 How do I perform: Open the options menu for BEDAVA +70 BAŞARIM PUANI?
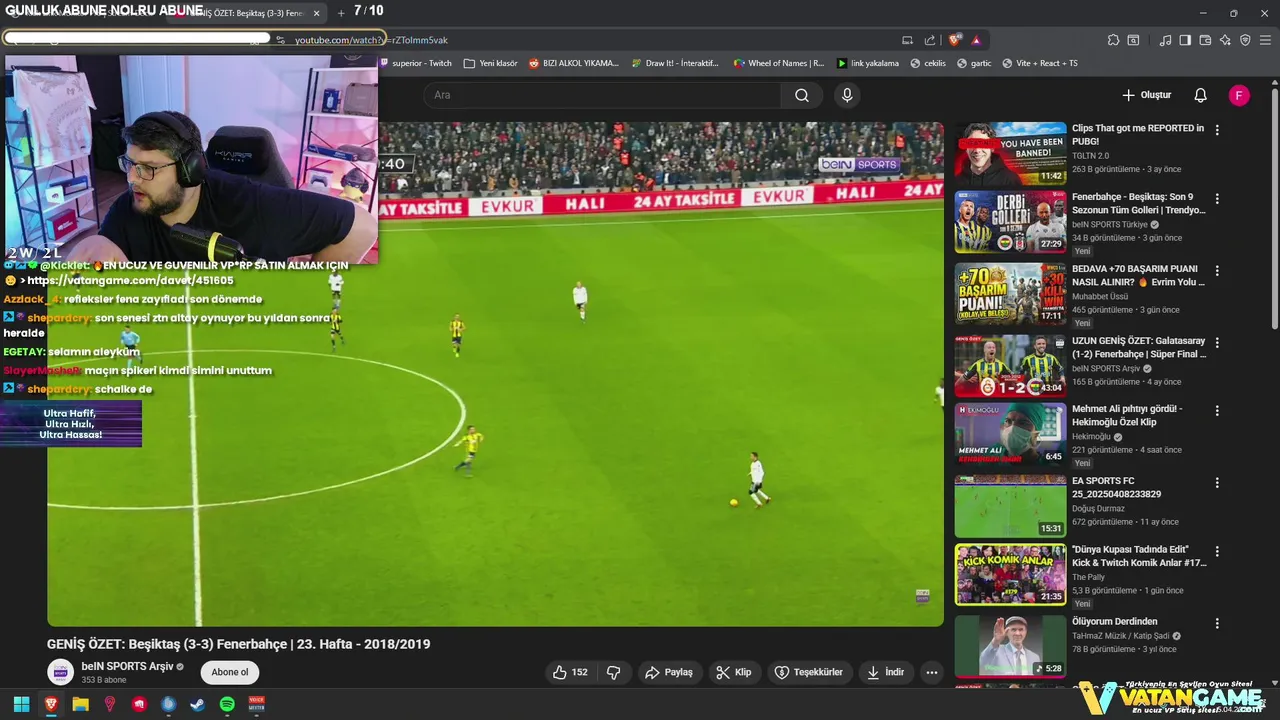1217,270
